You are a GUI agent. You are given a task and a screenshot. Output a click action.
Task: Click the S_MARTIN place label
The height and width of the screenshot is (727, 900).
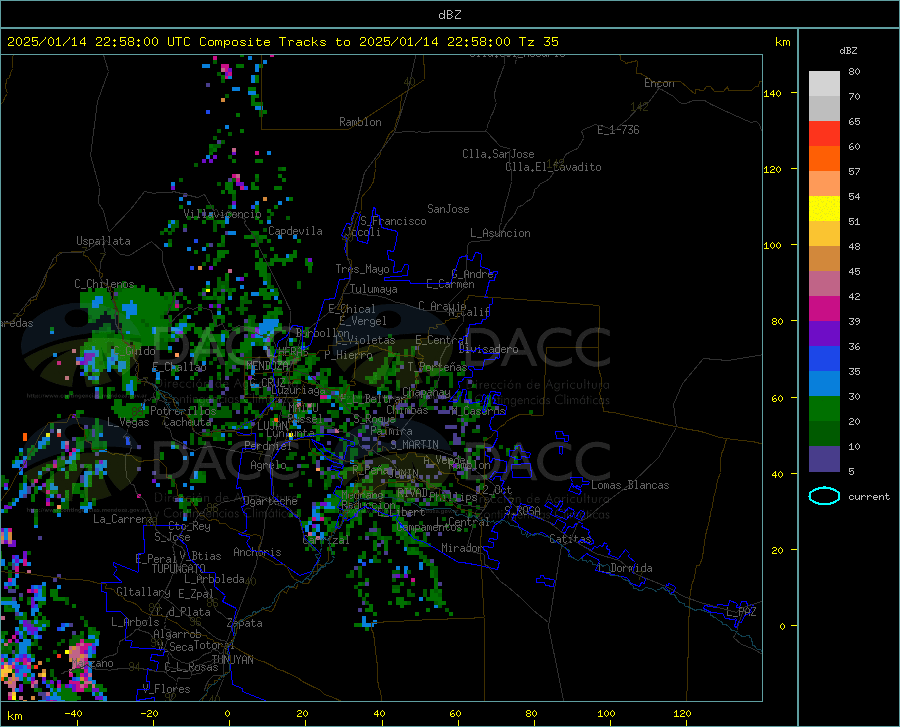[x=414, y=445]
